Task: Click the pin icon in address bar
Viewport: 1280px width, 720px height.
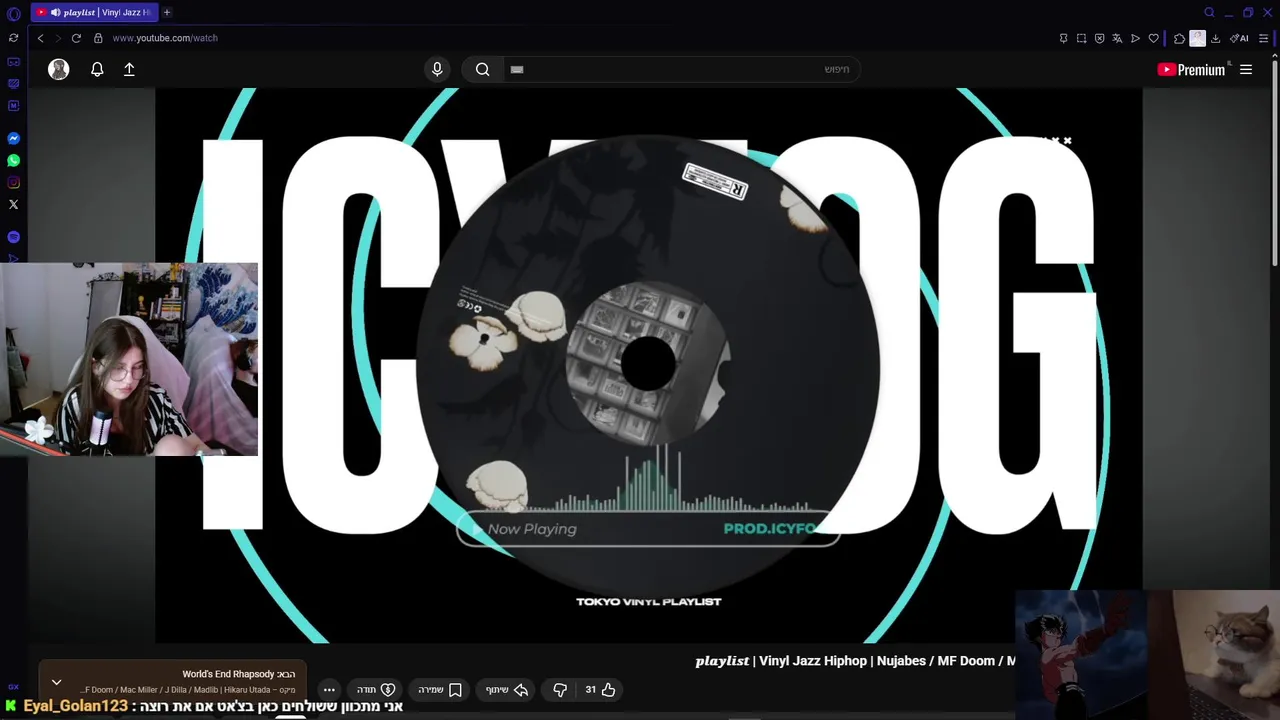Action: [1063, 38]
